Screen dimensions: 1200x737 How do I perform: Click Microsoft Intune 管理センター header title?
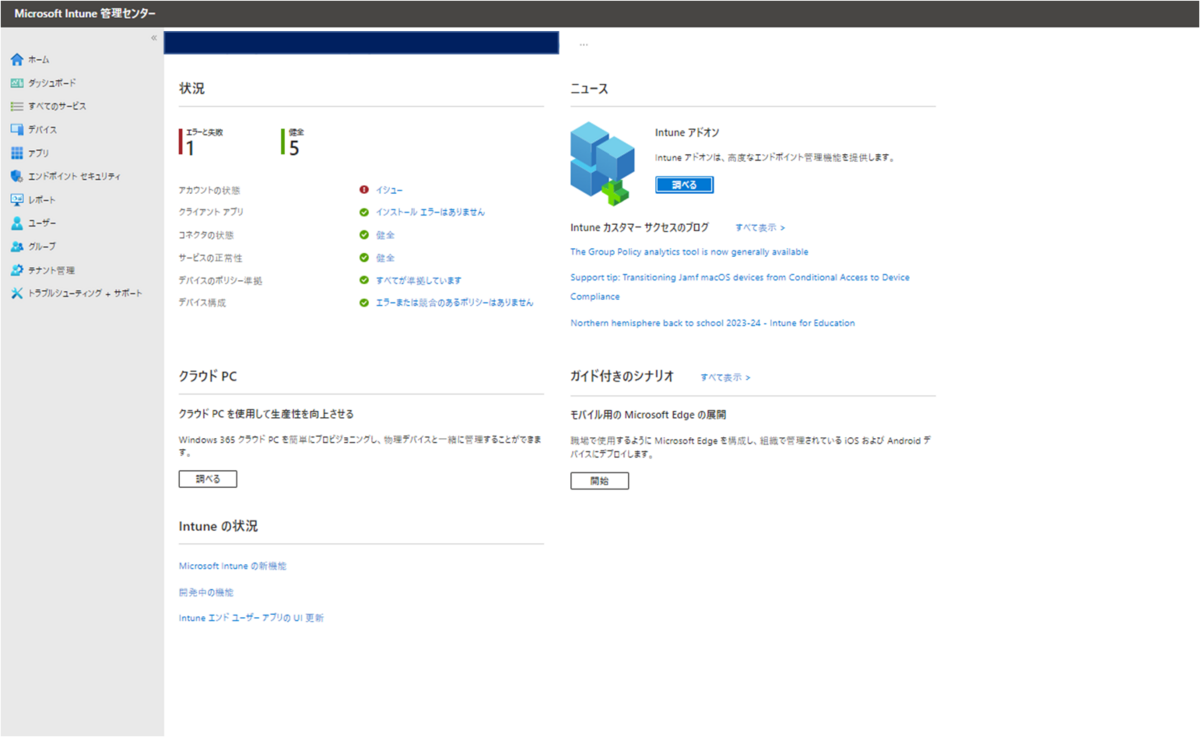pos(84,13)
